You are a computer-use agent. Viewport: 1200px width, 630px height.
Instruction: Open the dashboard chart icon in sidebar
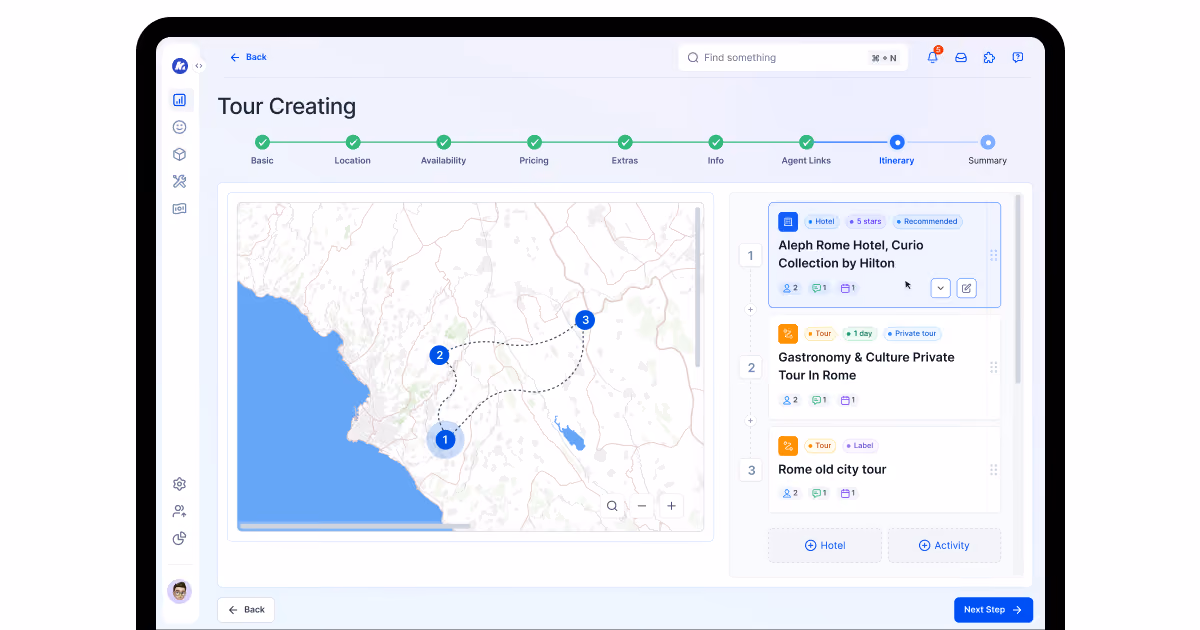tap(180, 100)
